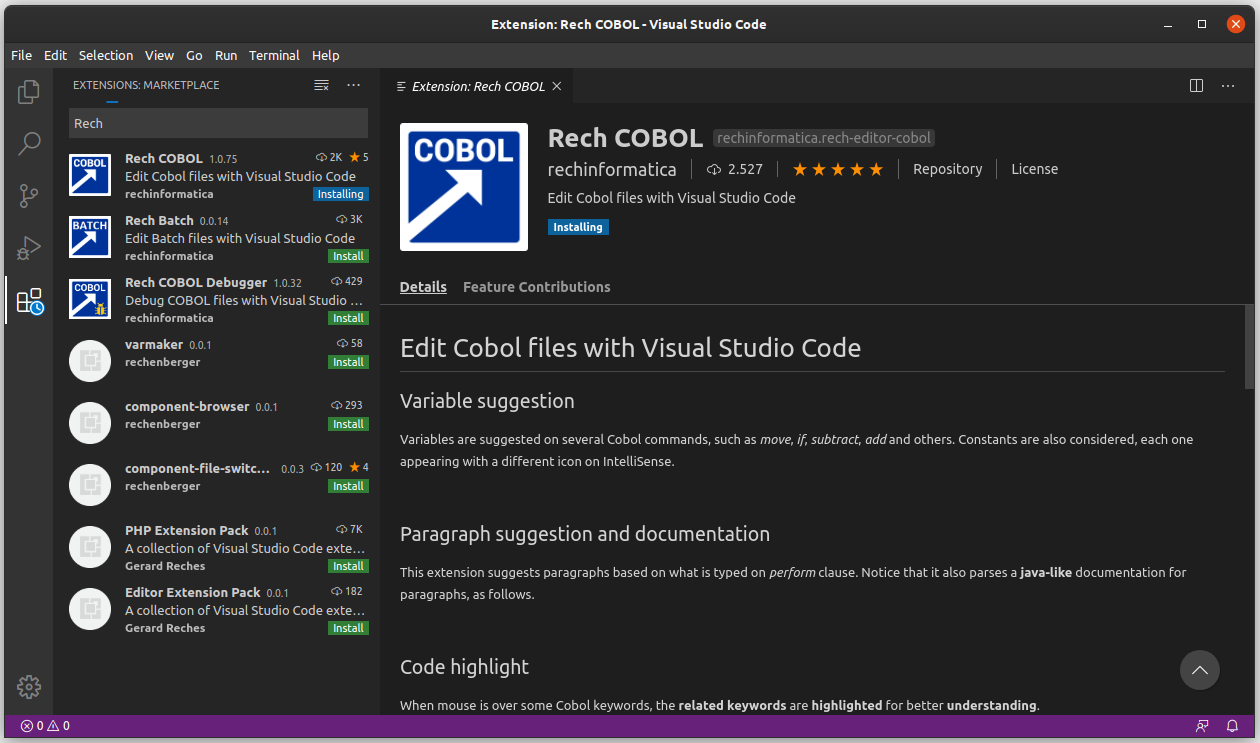The image size is (1260, 743).
Task: Open the Explorer view in the activity bar
Action: pos(28,90)
